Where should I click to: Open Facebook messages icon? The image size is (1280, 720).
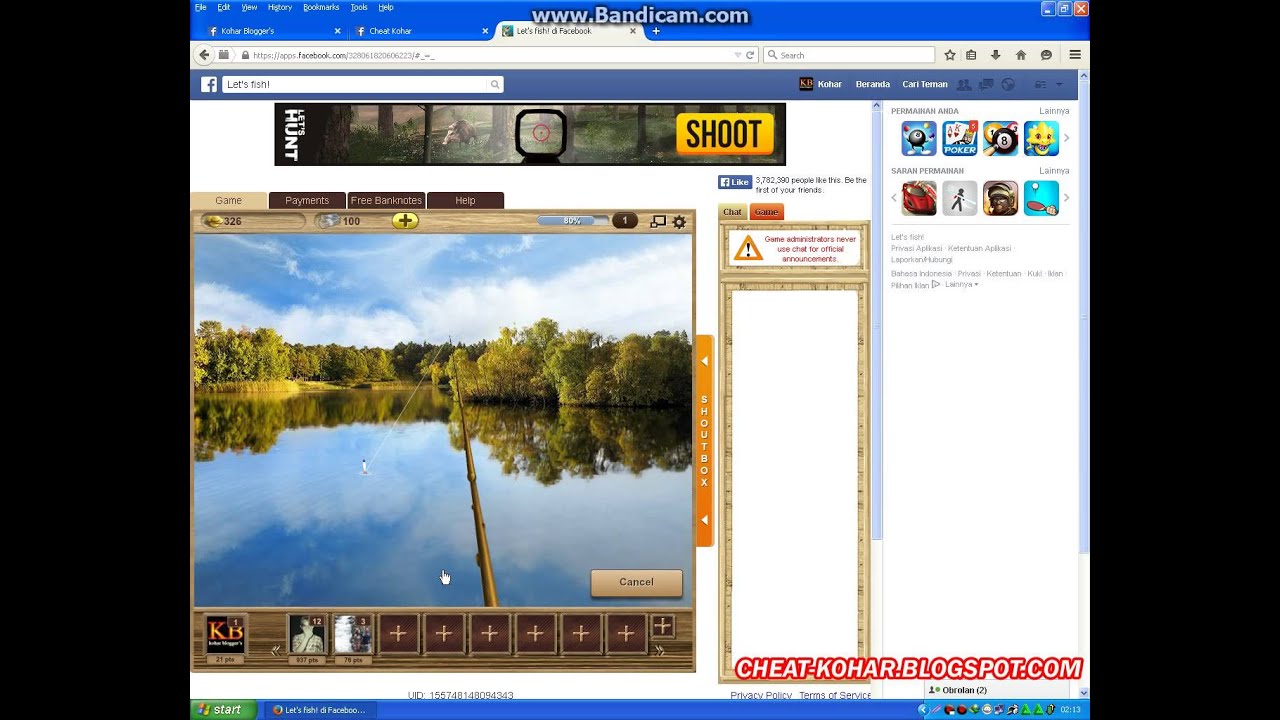986,85
